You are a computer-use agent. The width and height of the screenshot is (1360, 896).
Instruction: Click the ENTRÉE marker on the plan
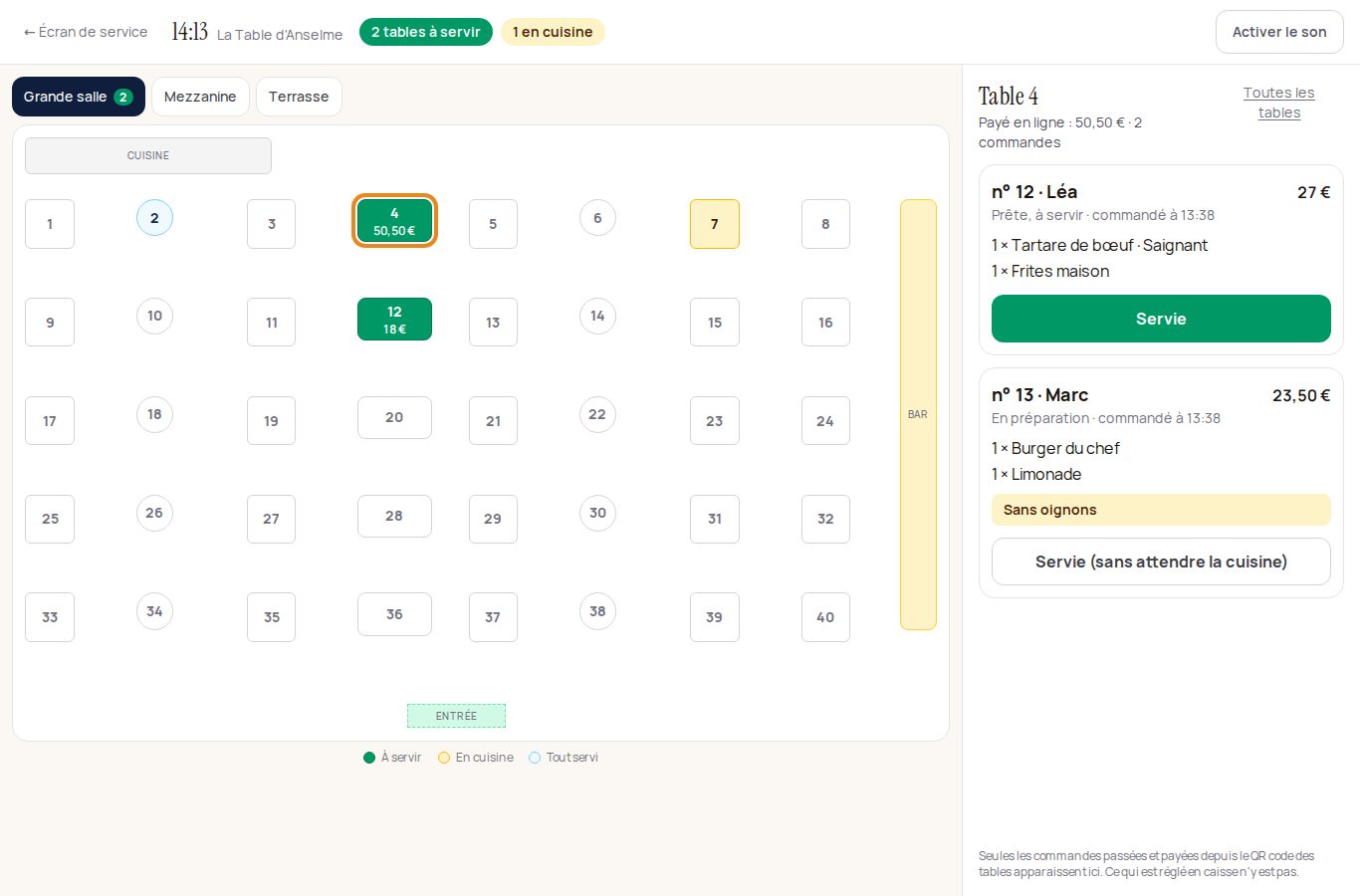coord(456,716)
